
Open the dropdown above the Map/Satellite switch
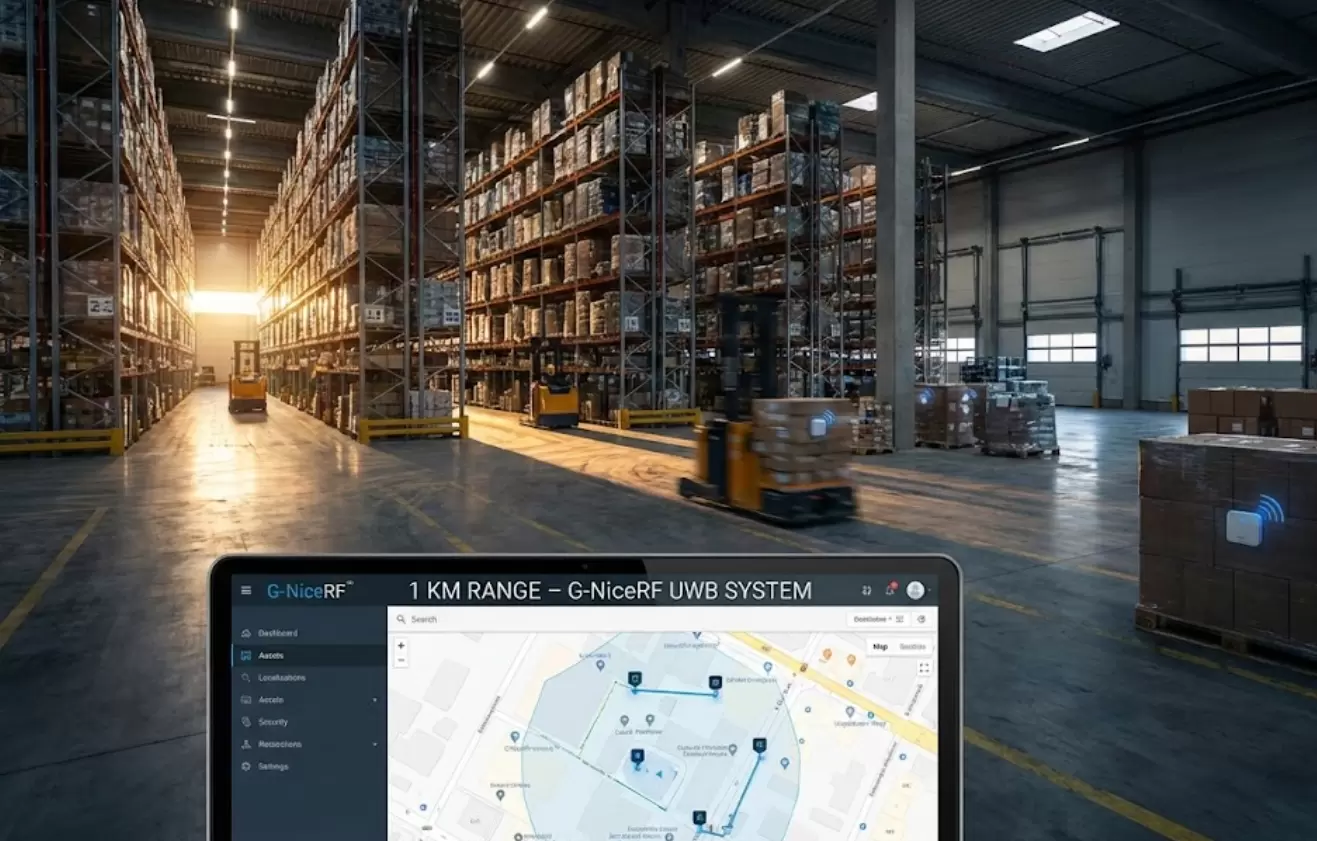pos(873,618)
